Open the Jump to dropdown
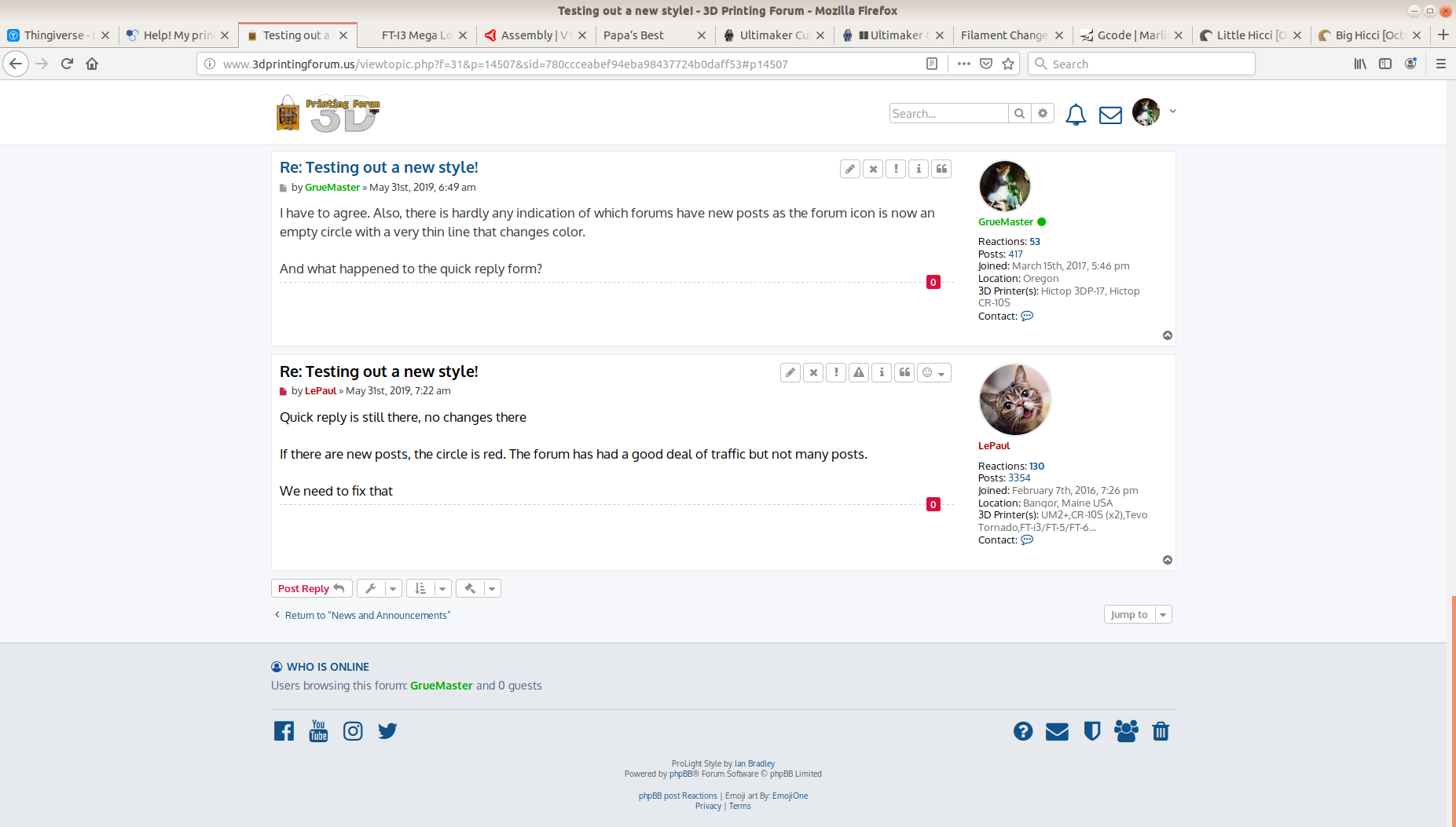This screenshot has height=827, width=1456. (x=1137, y=614)
